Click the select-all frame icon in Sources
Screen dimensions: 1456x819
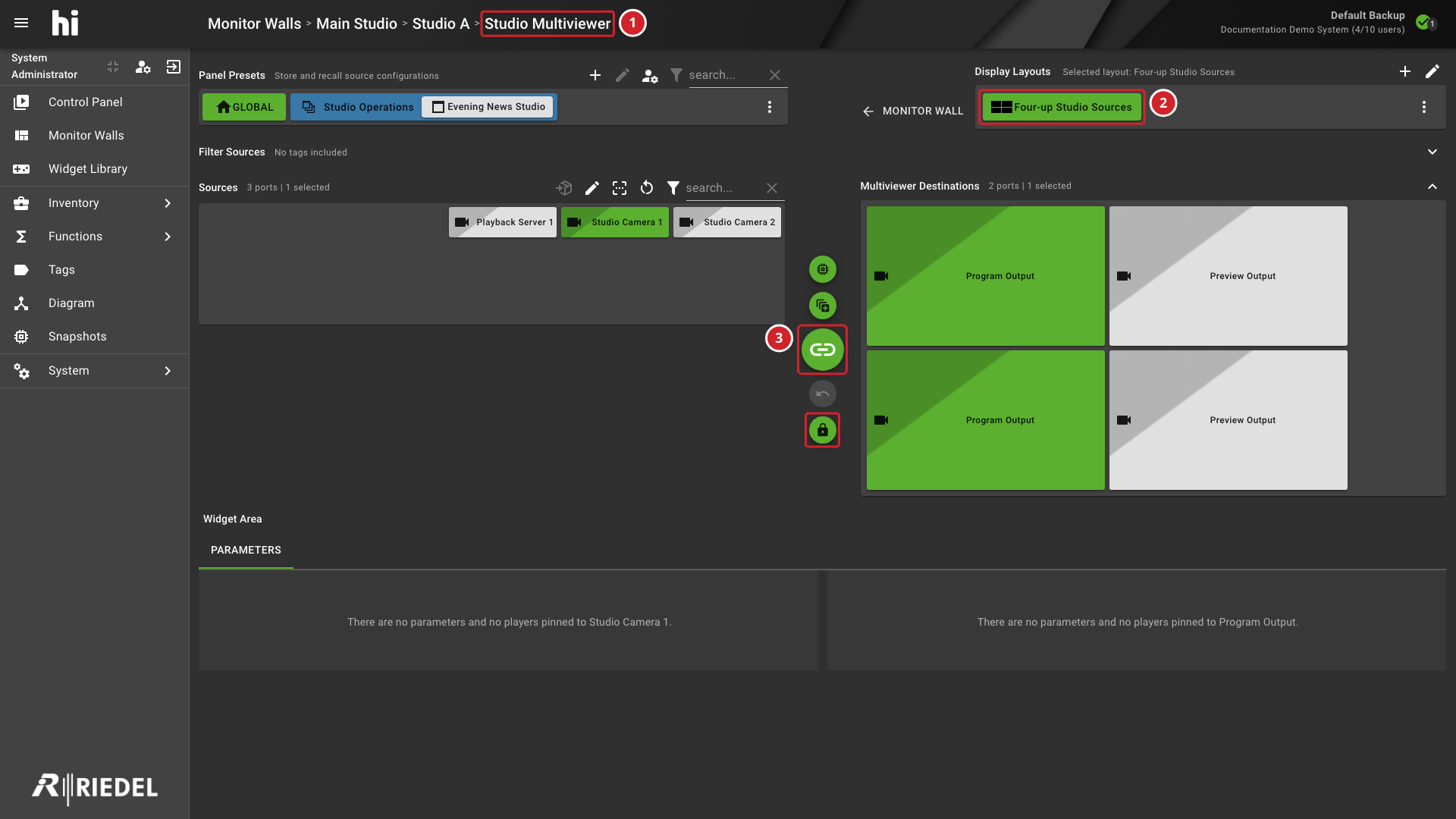[620, 187]
